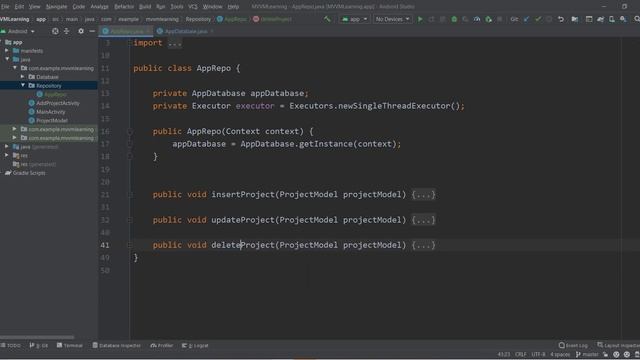This screenshot has width=640, height=360.
Task: Click the class name AppRepo in editor
Action: coord(213,68)
